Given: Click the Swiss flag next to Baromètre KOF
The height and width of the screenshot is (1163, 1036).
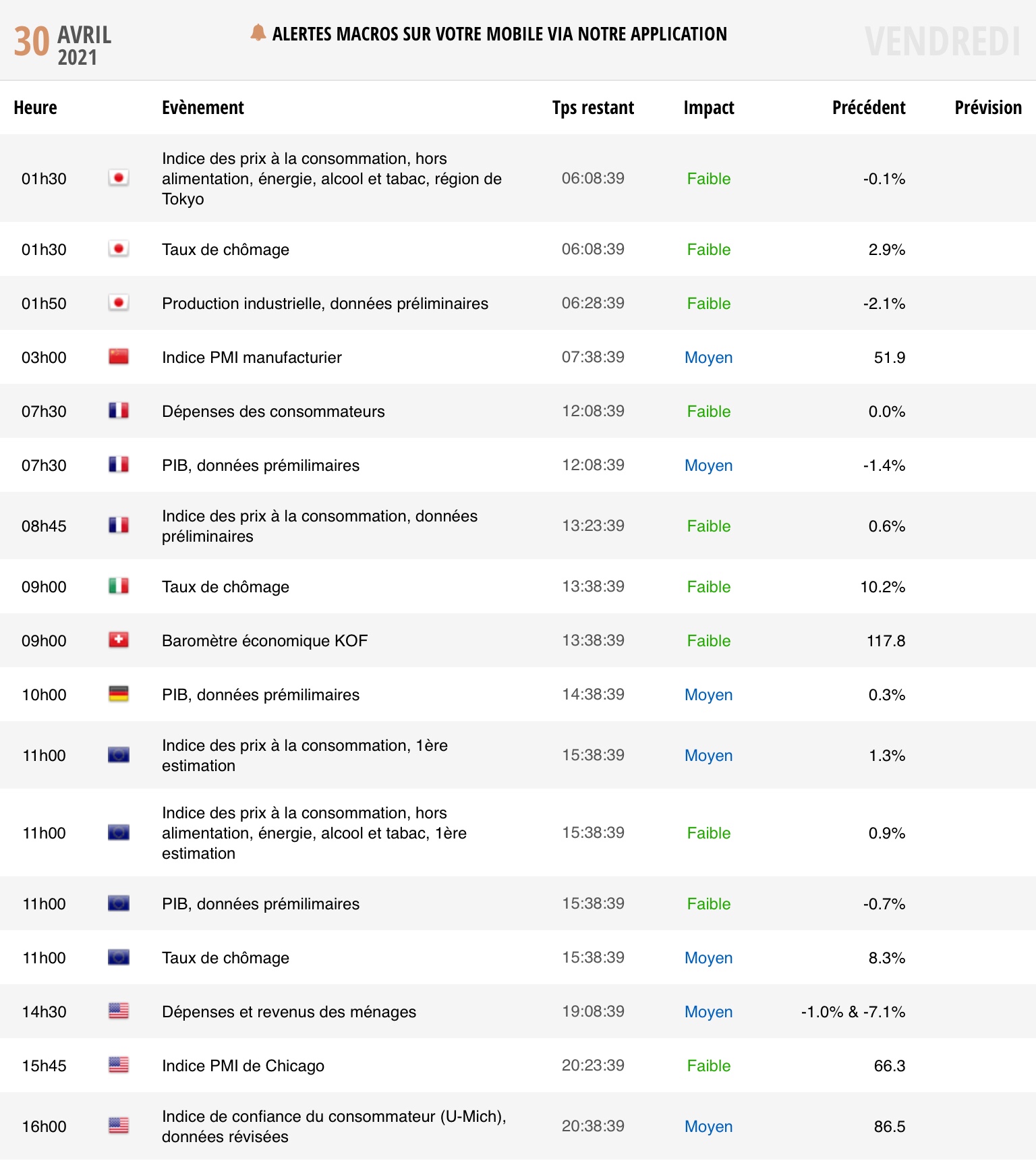Looking at the screenshot, I should tap(119, 640).
